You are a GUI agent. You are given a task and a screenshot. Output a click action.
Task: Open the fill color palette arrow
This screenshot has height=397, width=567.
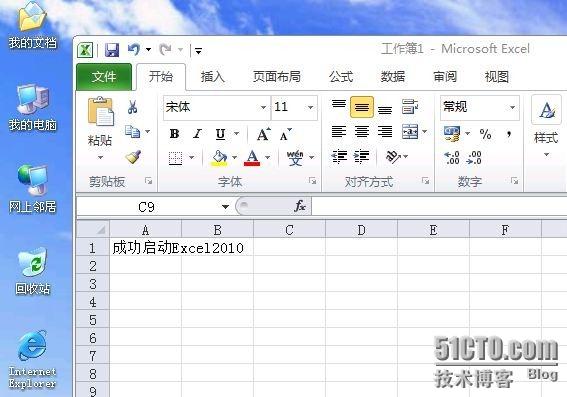(234, 157)
